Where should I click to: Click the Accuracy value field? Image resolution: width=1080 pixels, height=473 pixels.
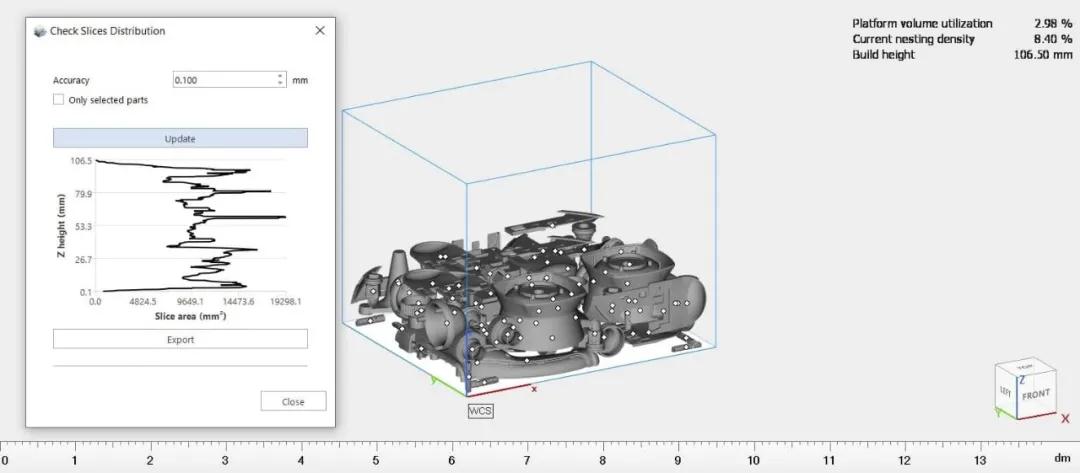tap(222, 80)
